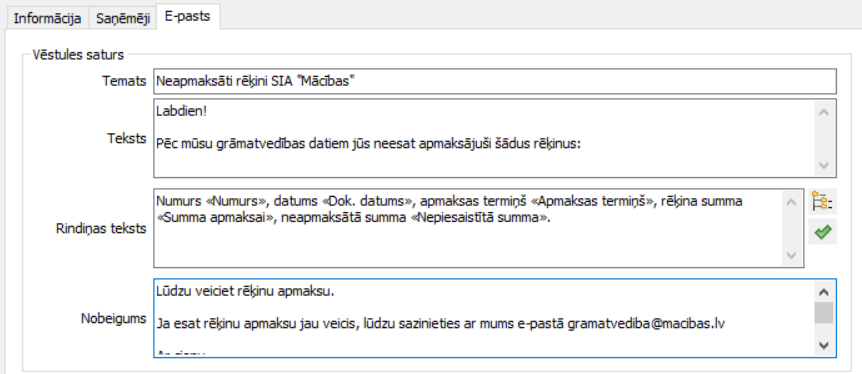Click the Rindiņas teksts scrollbar down arrow
The width and height of the screenshot is (862, 374).
(791, 255)
